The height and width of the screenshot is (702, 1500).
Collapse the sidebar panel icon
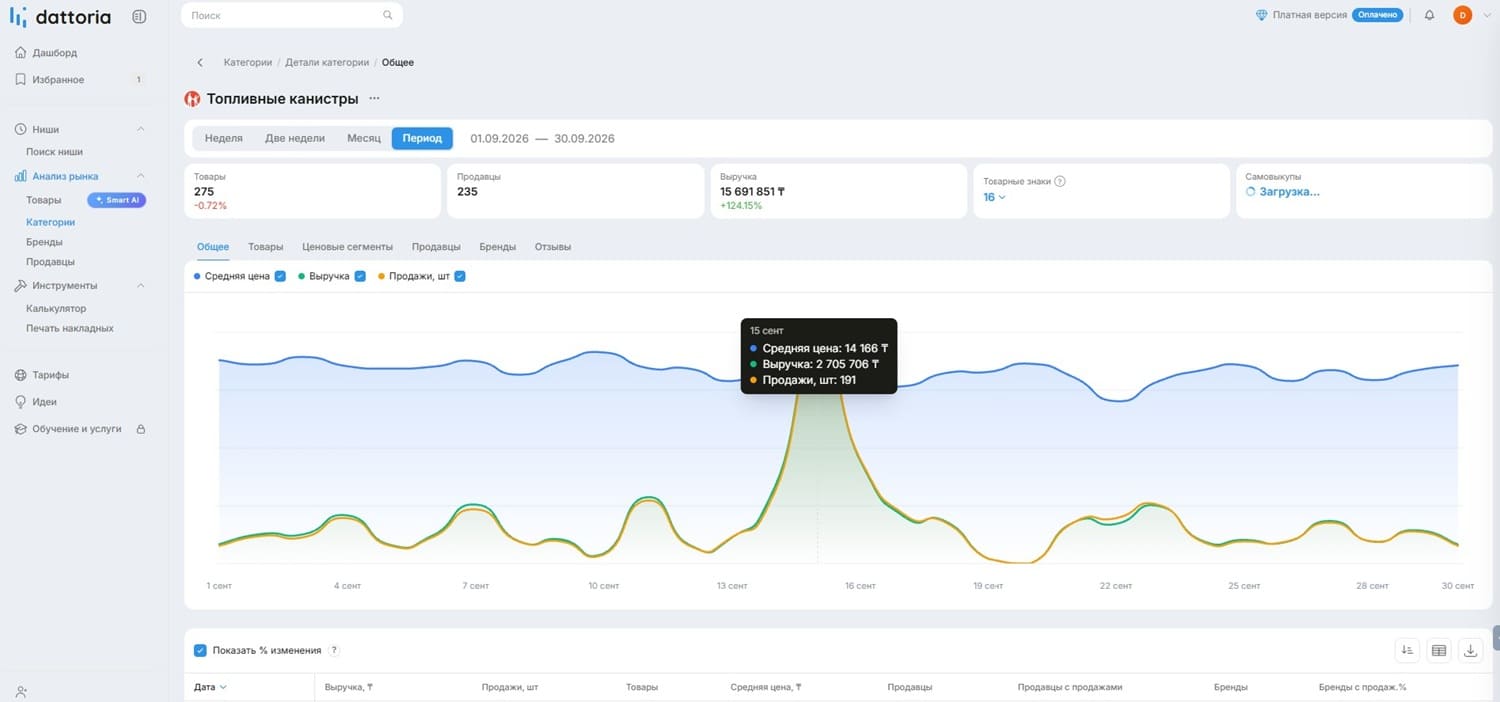(x=139, y=16)
